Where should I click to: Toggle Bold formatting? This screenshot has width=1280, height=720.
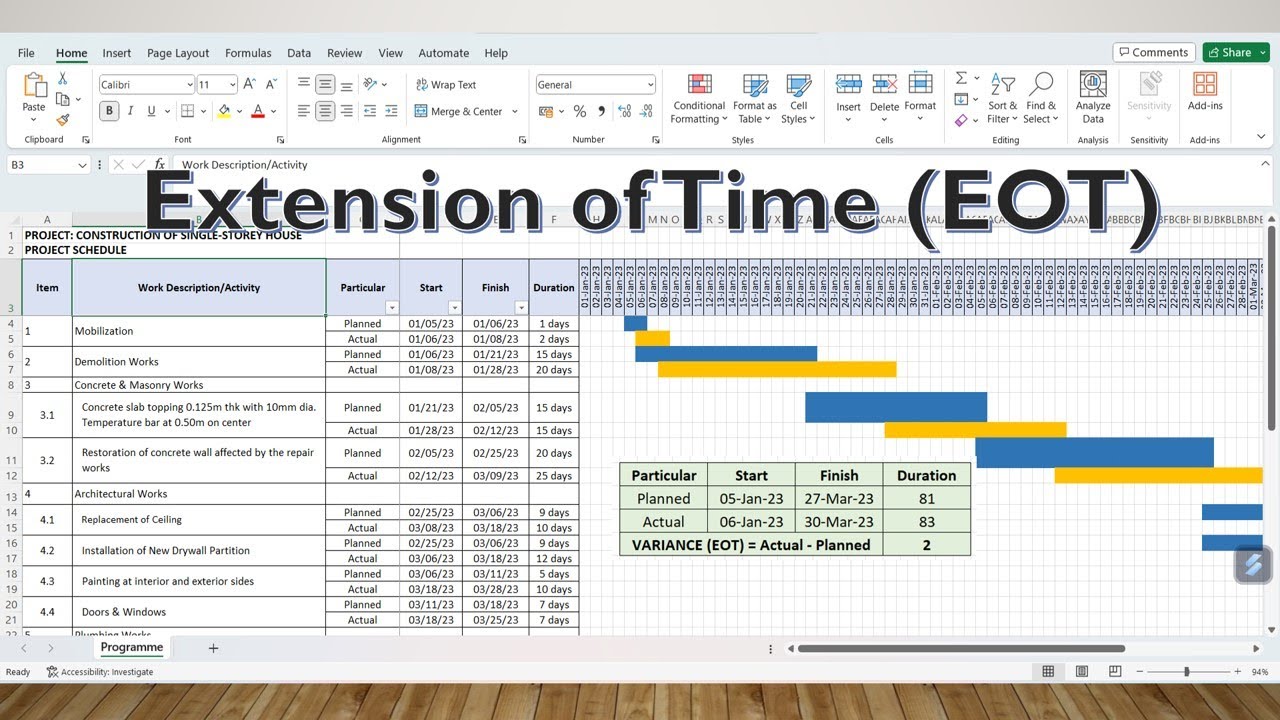109,111
